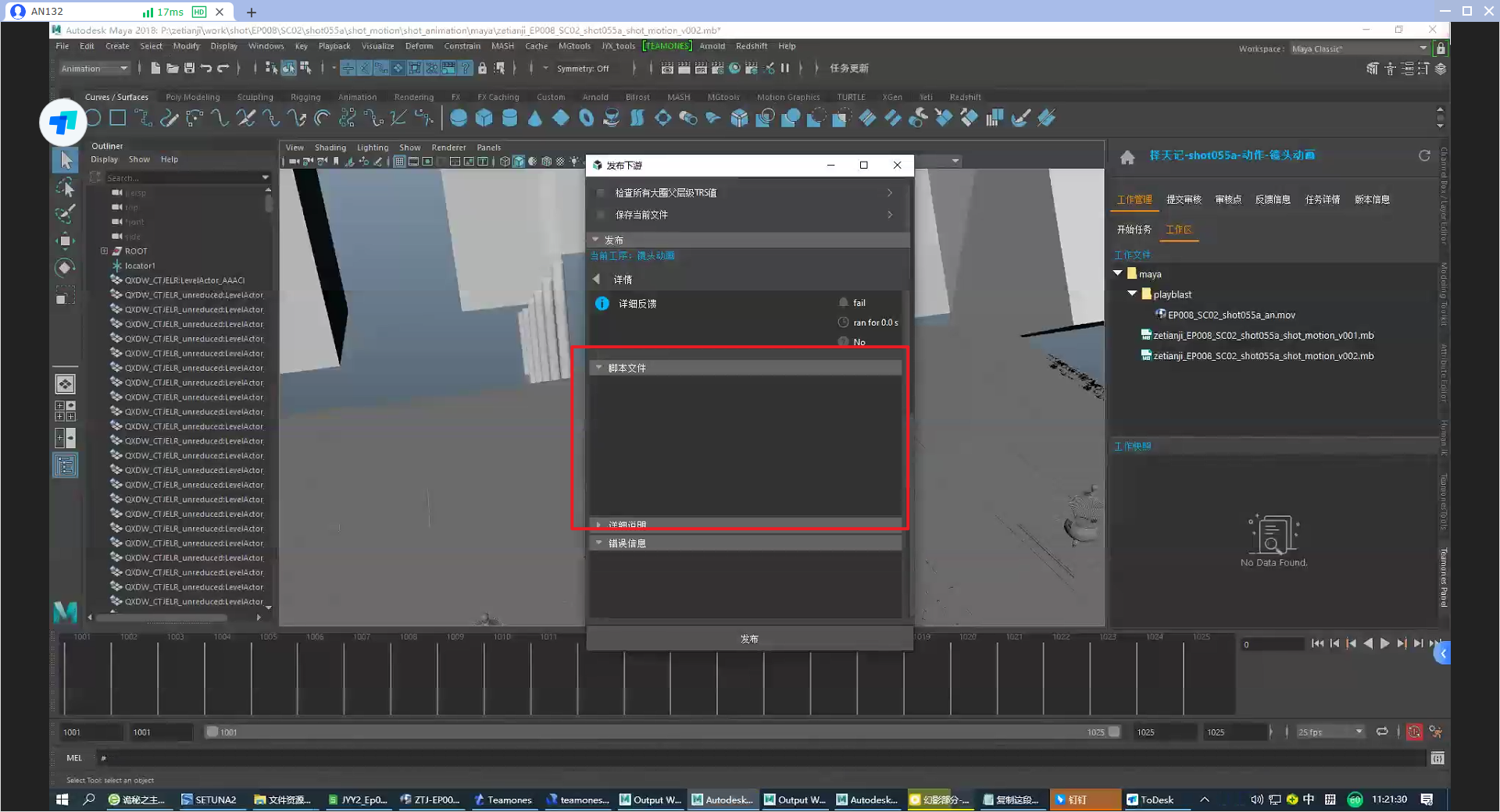
Task: Toggle the playback loop mode button
Action: 1382,732
